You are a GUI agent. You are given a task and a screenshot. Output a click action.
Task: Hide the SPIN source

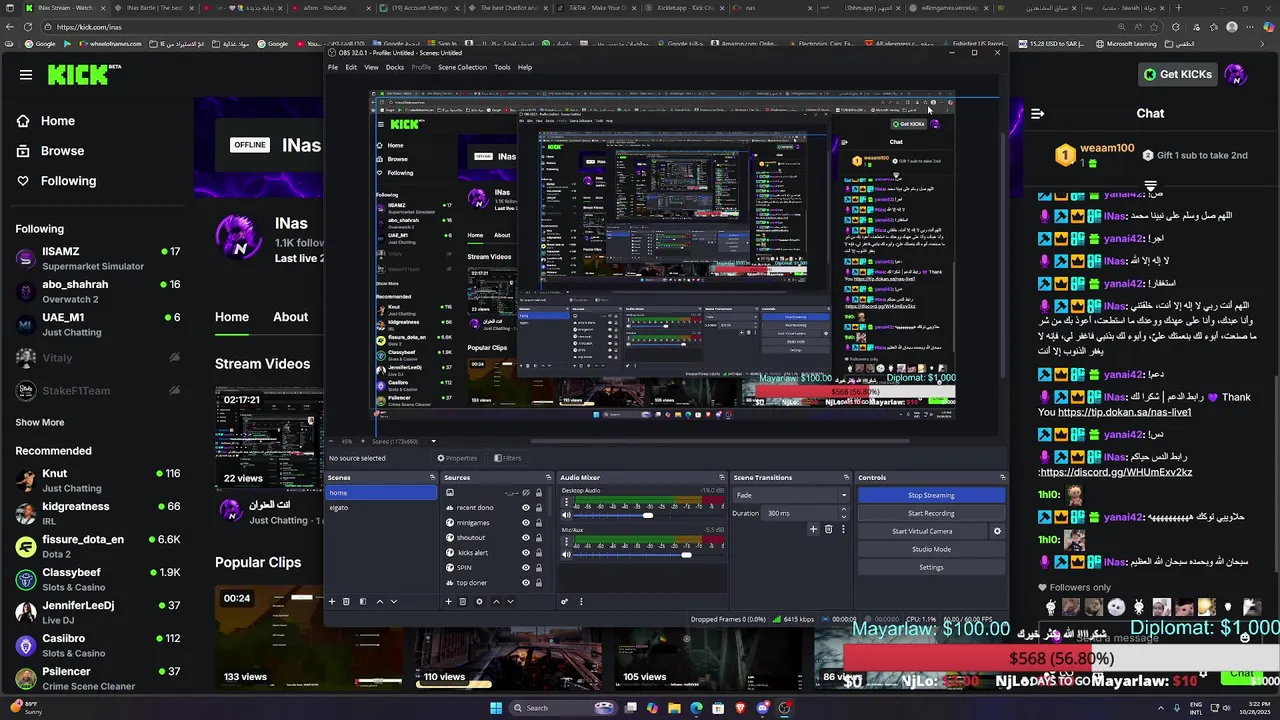pyautogui.click(x=526, y=568)
